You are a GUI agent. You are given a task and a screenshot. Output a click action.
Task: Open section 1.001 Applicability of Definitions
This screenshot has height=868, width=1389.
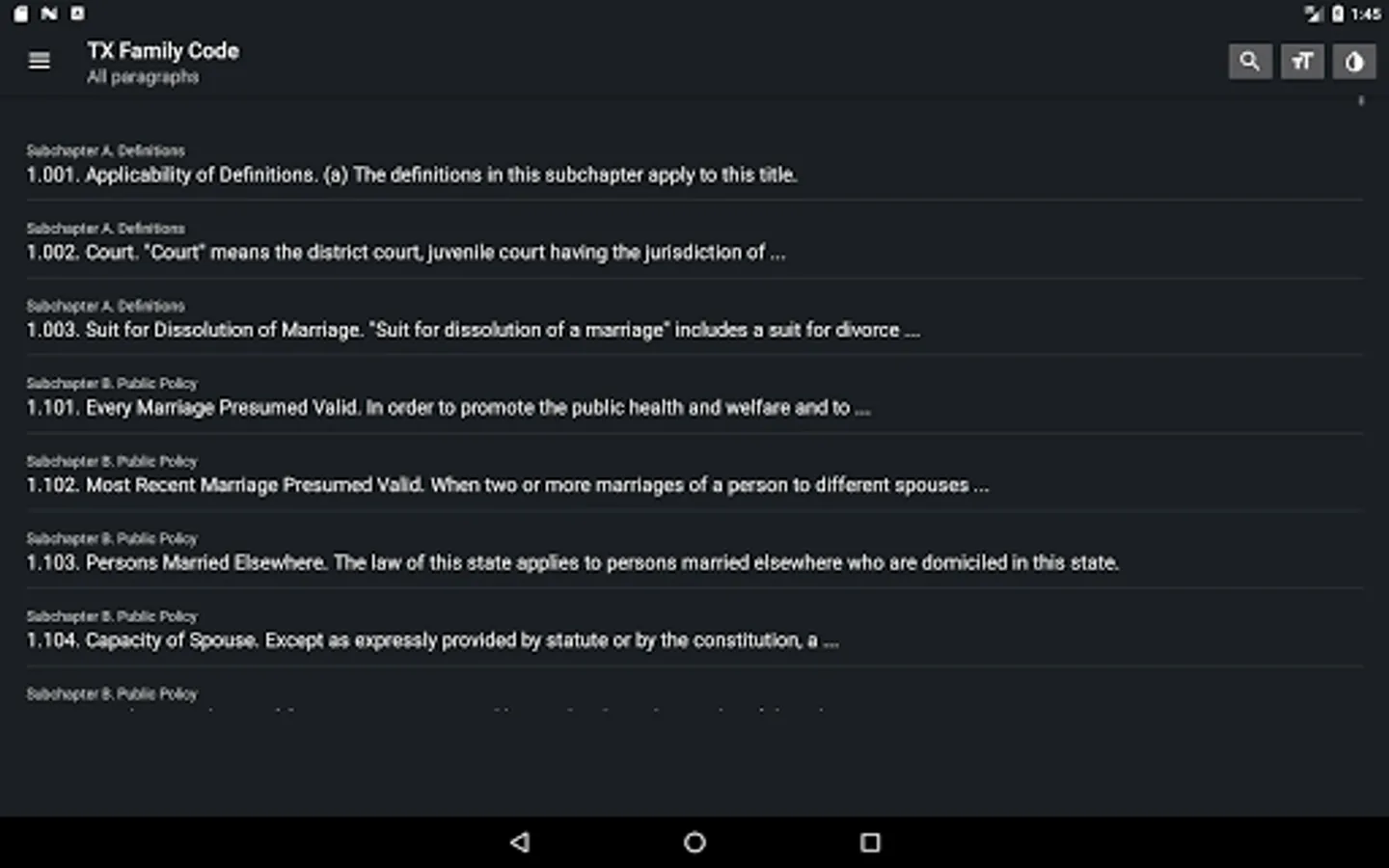[x=694, y=163]
